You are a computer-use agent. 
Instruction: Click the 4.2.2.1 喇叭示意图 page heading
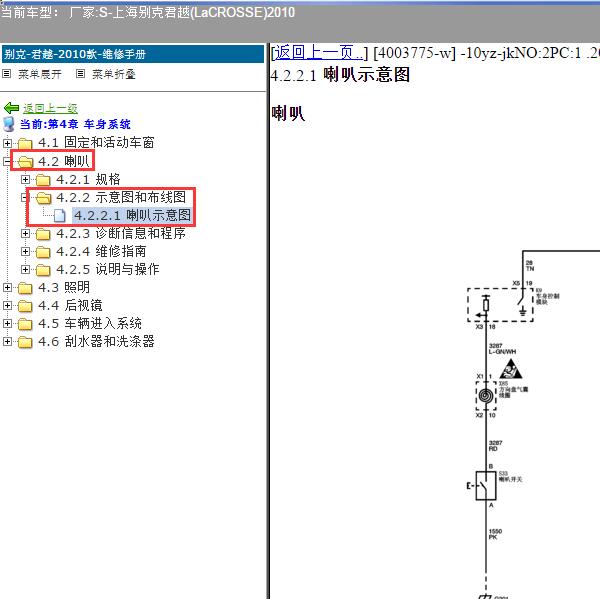(340, 75)
